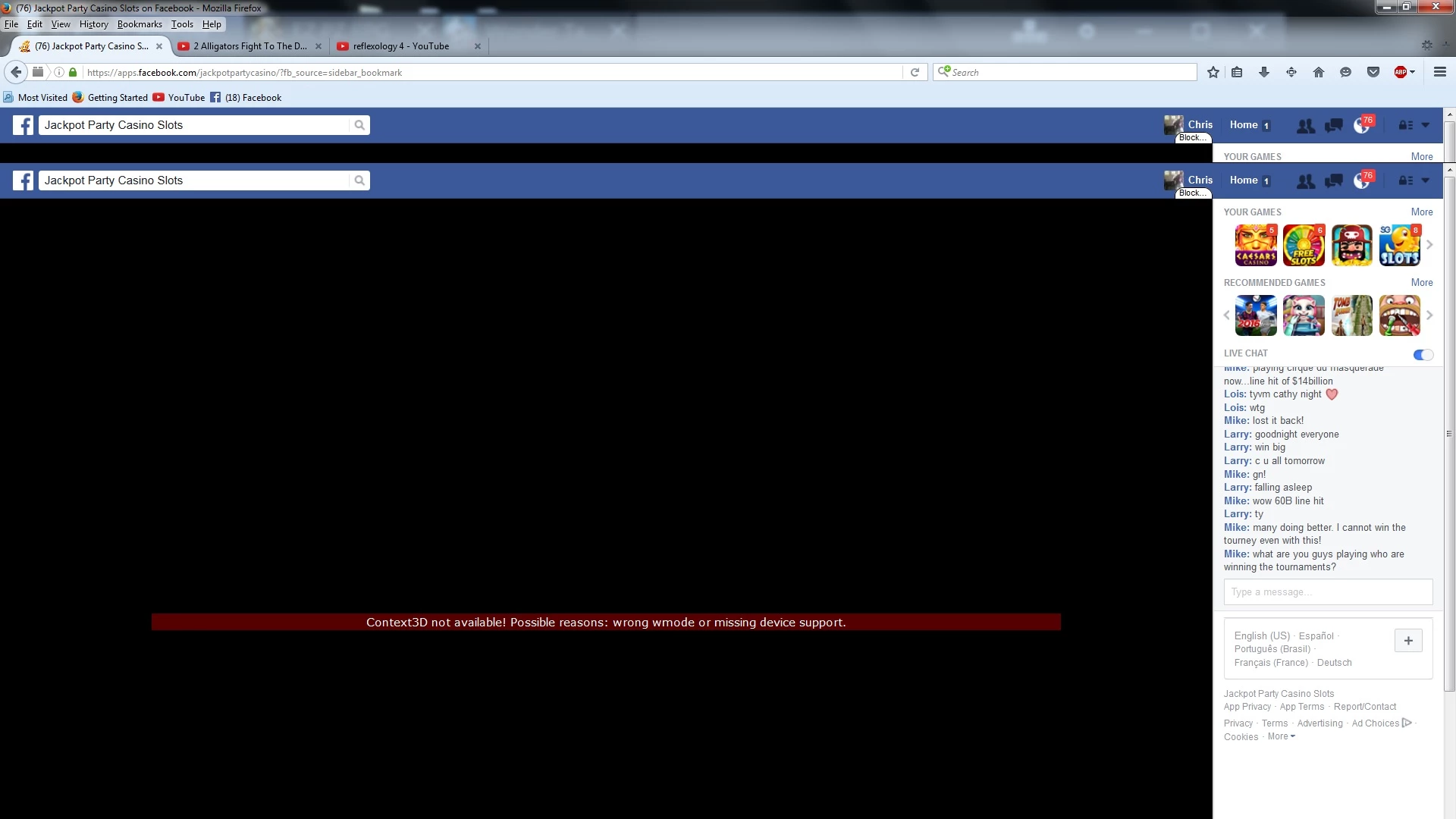This screenshot has width=1456, height=819.
Task: Click the Adblock Plus ABP icon
Action: click(x=1400, y=72)
